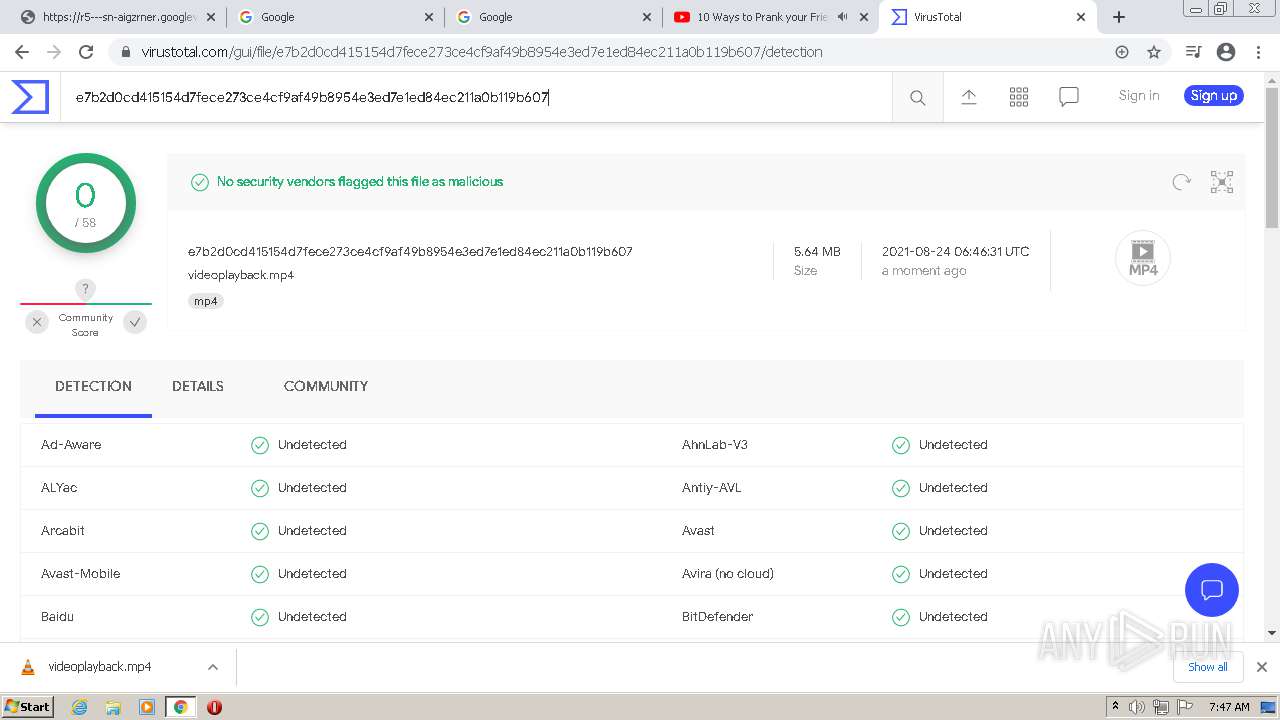This screenshot has height=720, width=1280.
Task: Close the downloads bar
Action: 1261,667
